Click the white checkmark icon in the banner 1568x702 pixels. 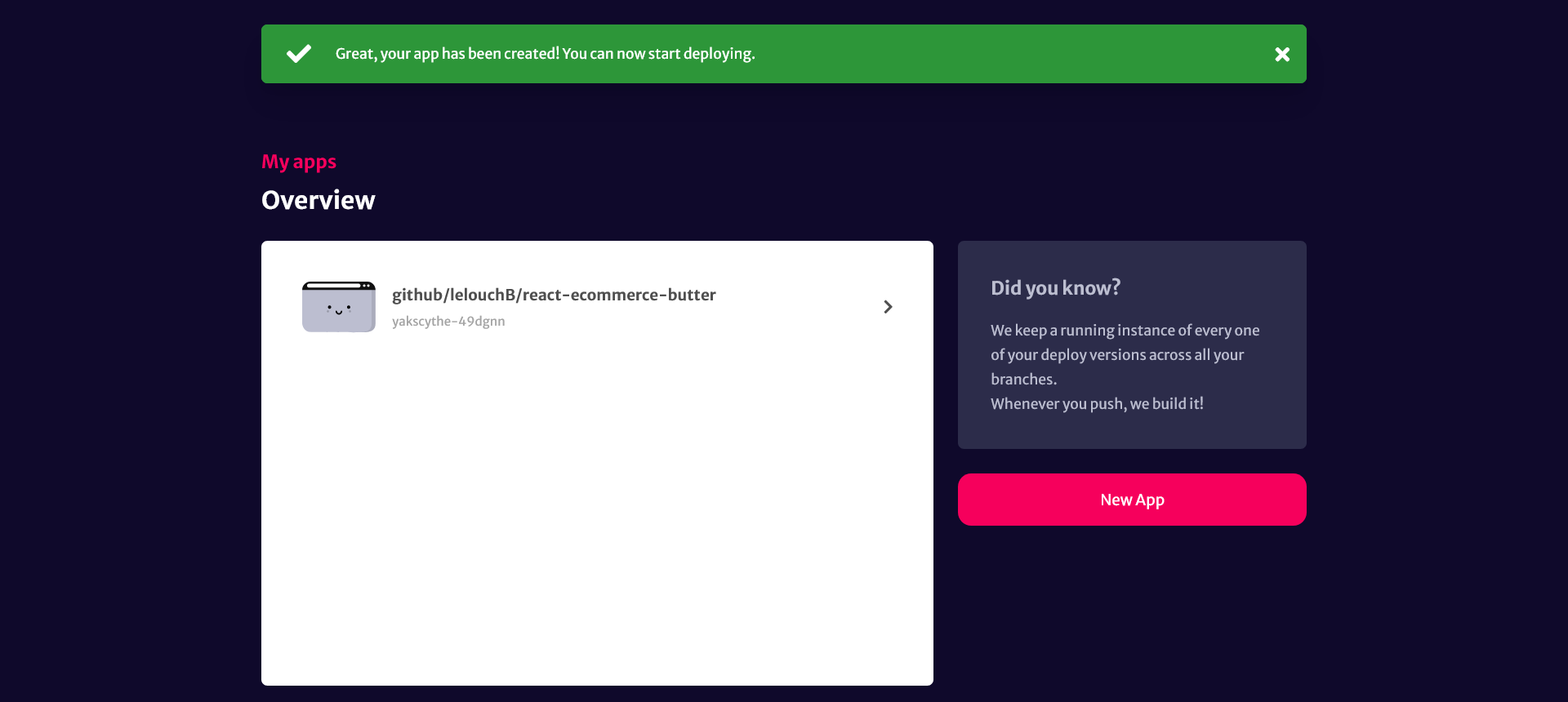(299, 54)
